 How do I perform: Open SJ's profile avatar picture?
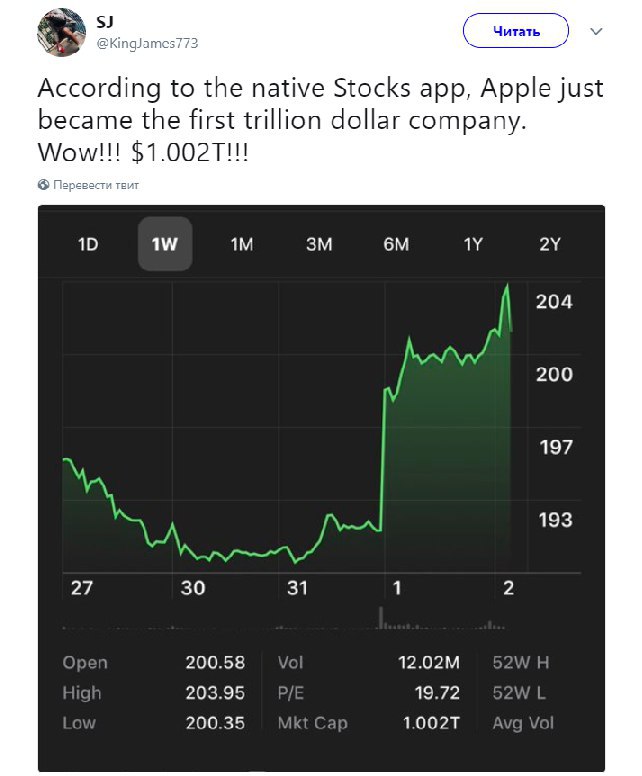(62, 33)
